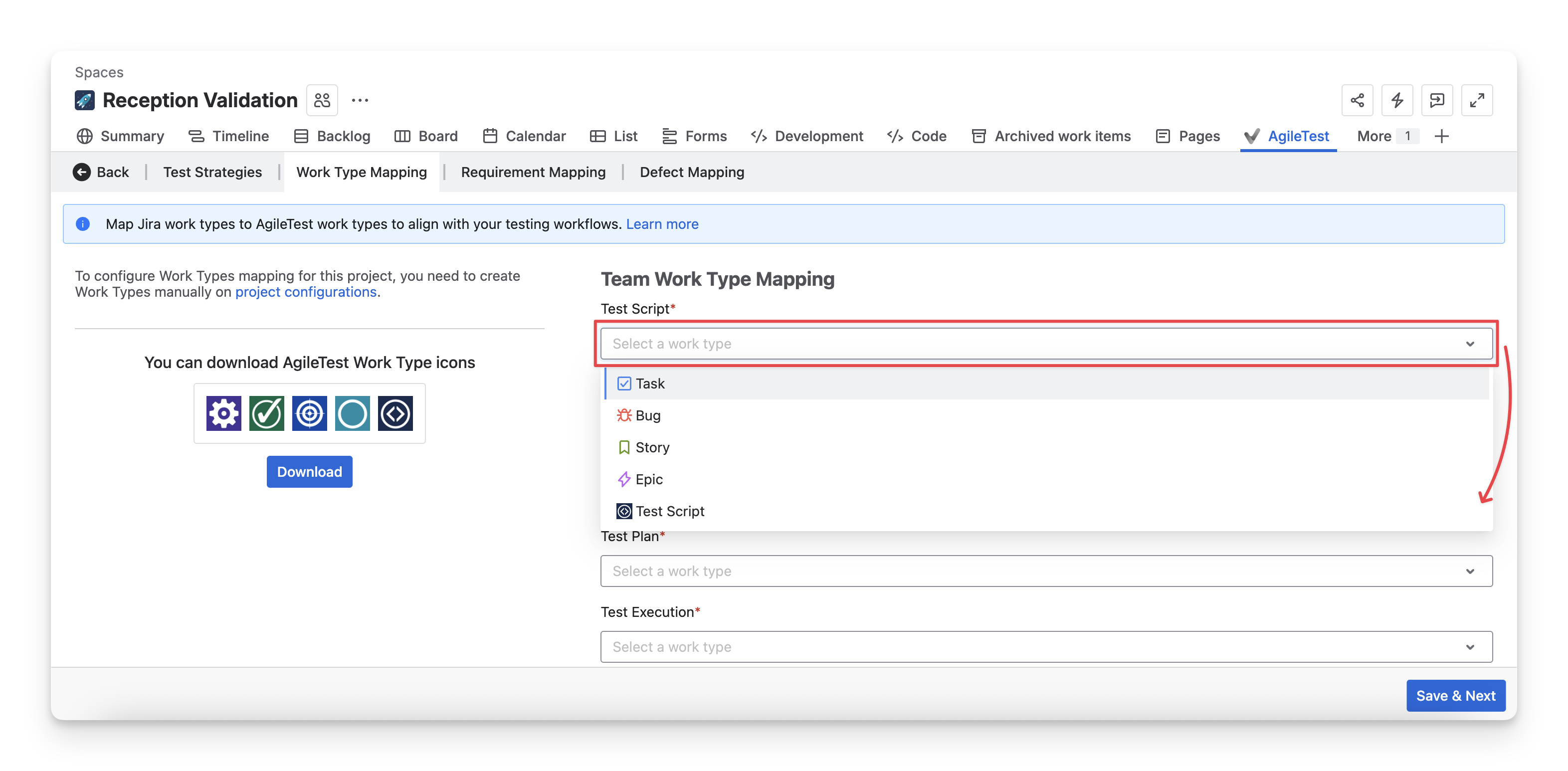Open the Test Execution work type dropdown
1568x771 pixels.
click(x=1046, y=647)
